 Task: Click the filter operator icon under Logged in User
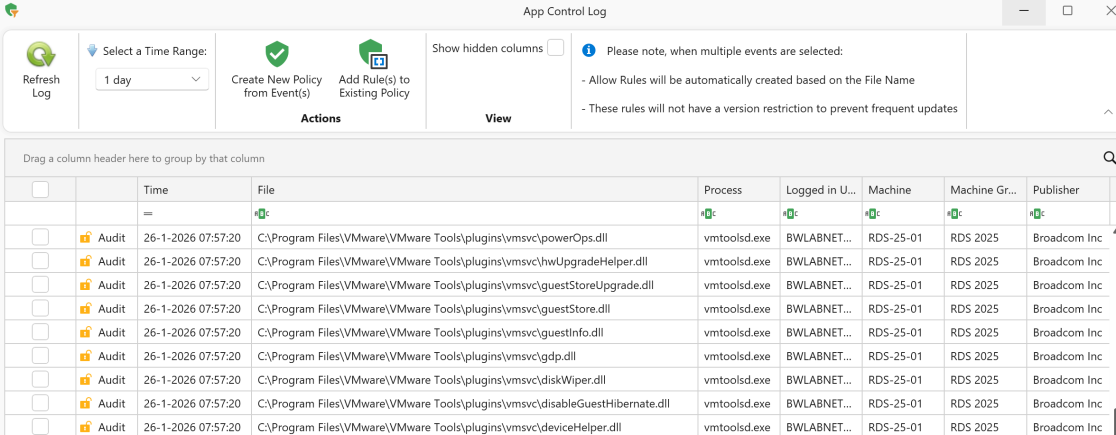point(792,213)
